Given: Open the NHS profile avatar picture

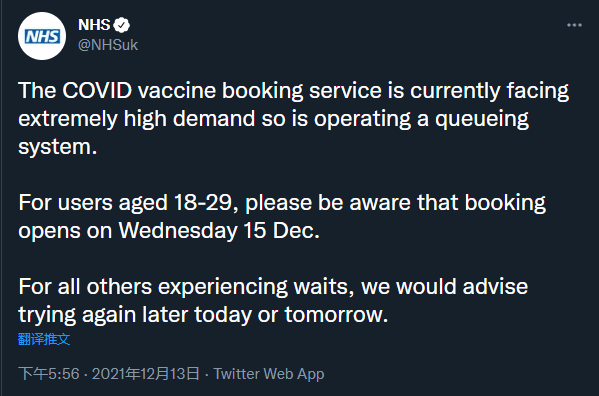Looking at the screenshot, I should pos(42,36).
